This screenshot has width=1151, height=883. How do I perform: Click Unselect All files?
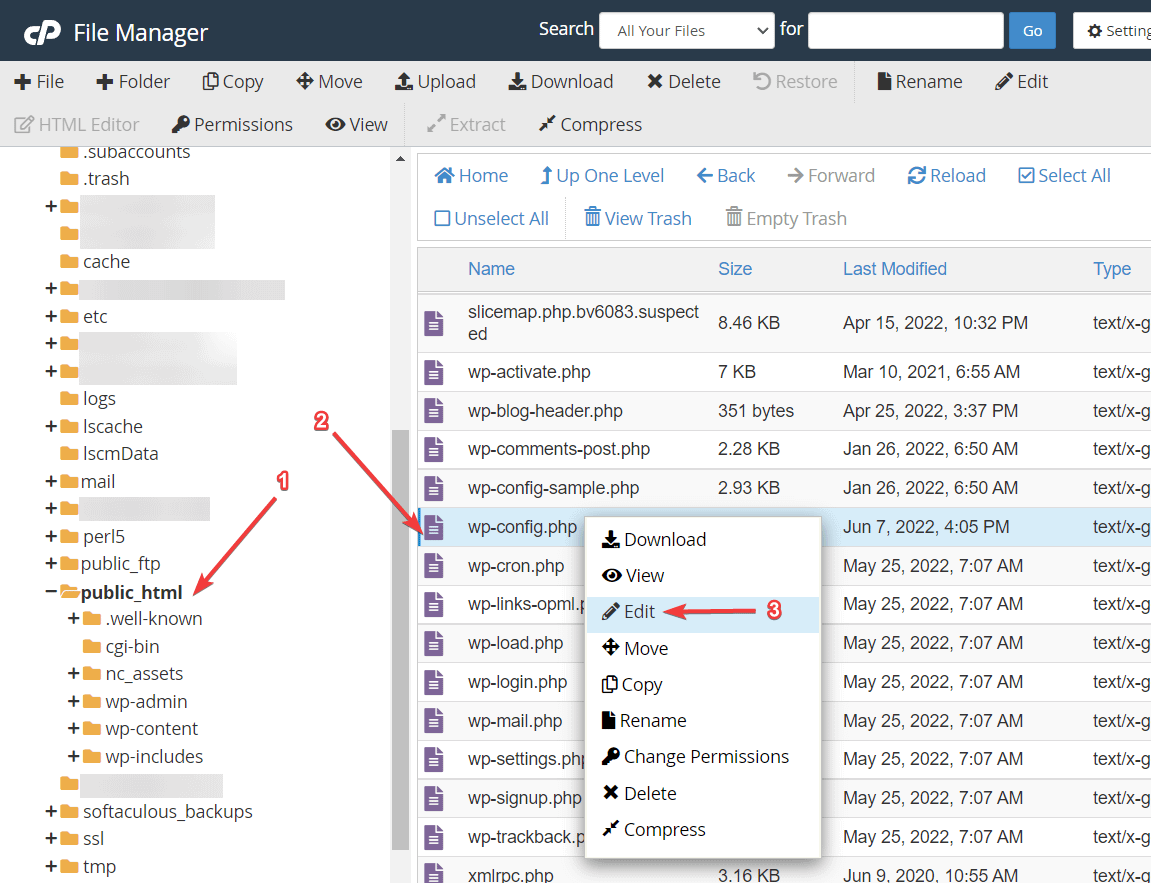[491, 219]
